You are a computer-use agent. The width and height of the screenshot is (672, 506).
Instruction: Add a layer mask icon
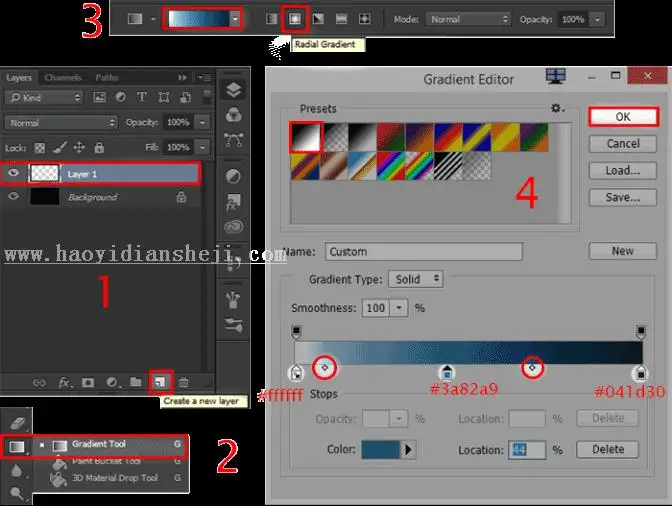88,382
